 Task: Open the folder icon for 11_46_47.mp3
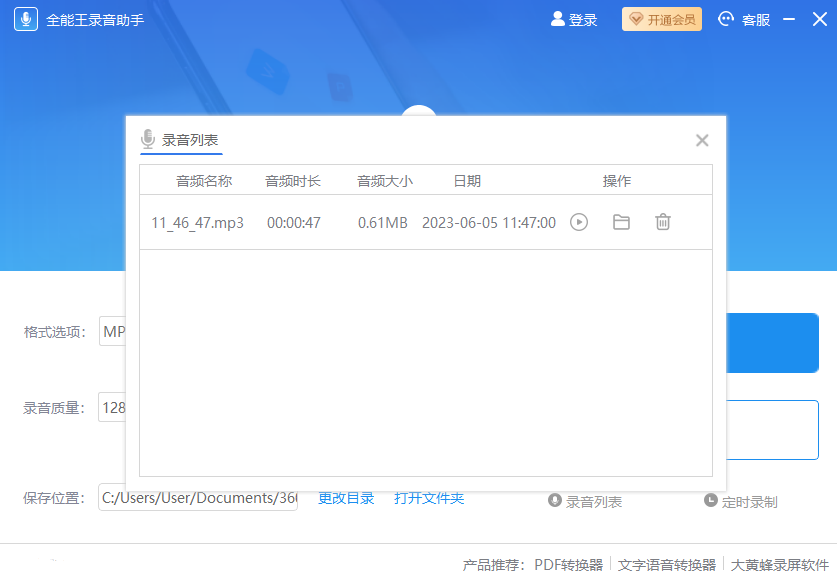tap(620, 222)
